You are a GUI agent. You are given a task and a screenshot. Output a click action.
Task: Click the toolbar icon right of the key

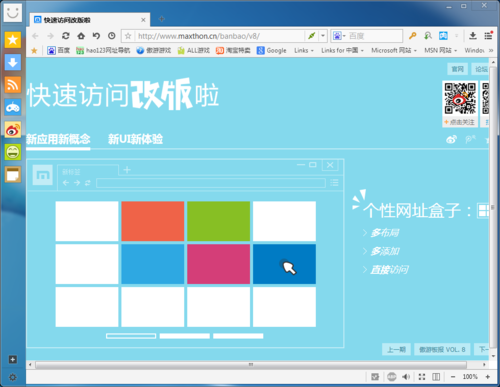point(428,36)
